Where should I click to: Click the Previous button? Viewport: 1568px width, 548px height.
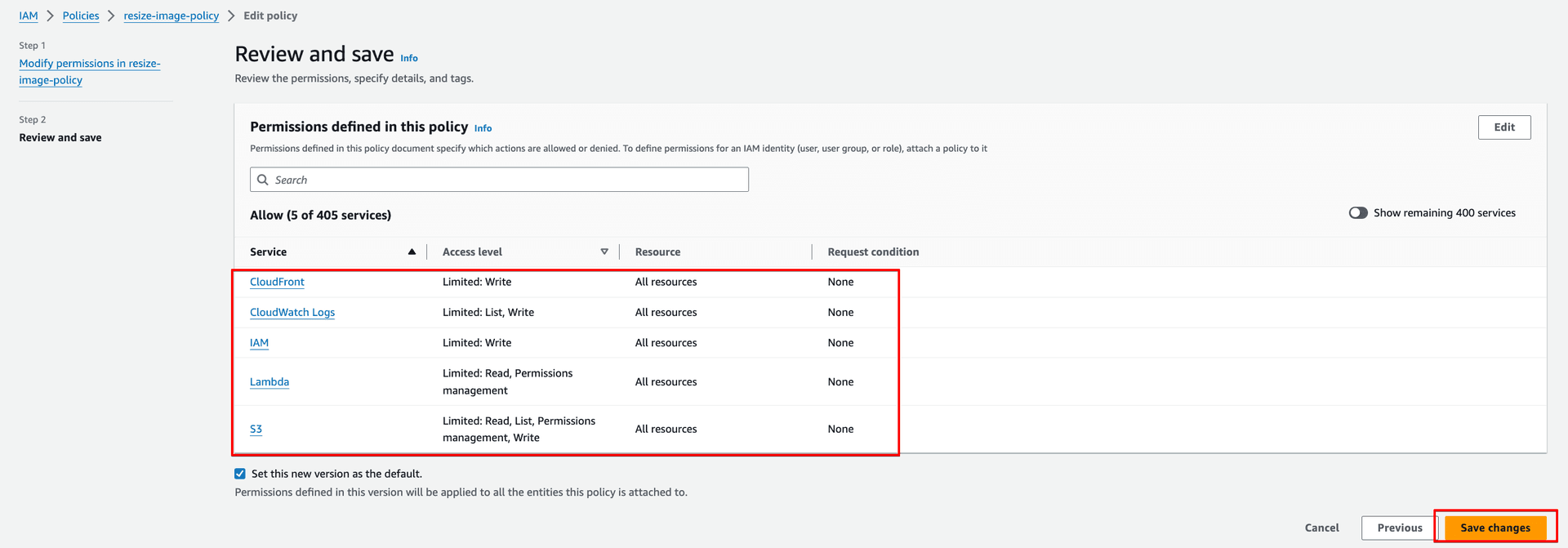point(1399,528)
